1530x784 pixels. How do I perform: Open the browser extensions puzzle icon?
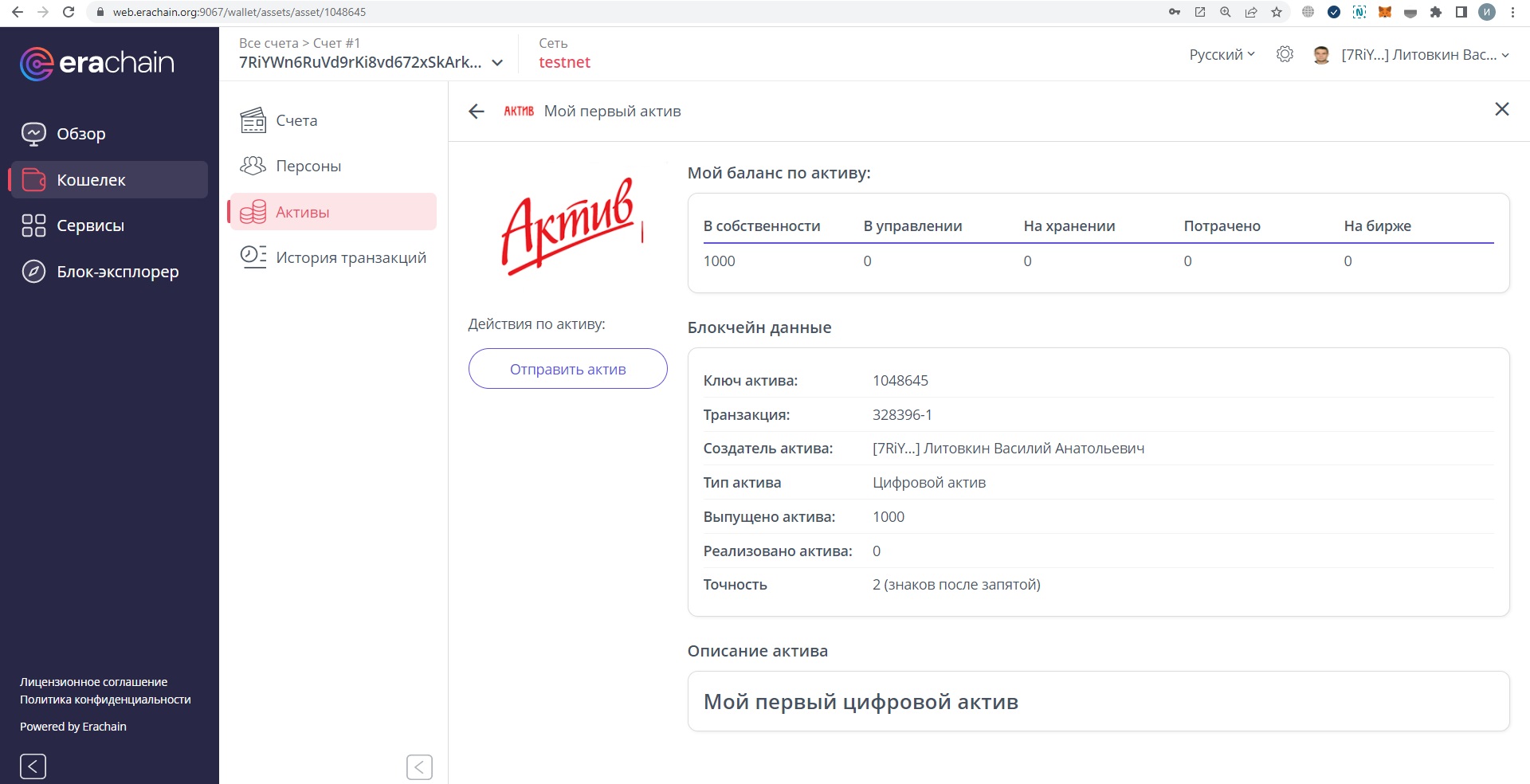point(1436,12)
